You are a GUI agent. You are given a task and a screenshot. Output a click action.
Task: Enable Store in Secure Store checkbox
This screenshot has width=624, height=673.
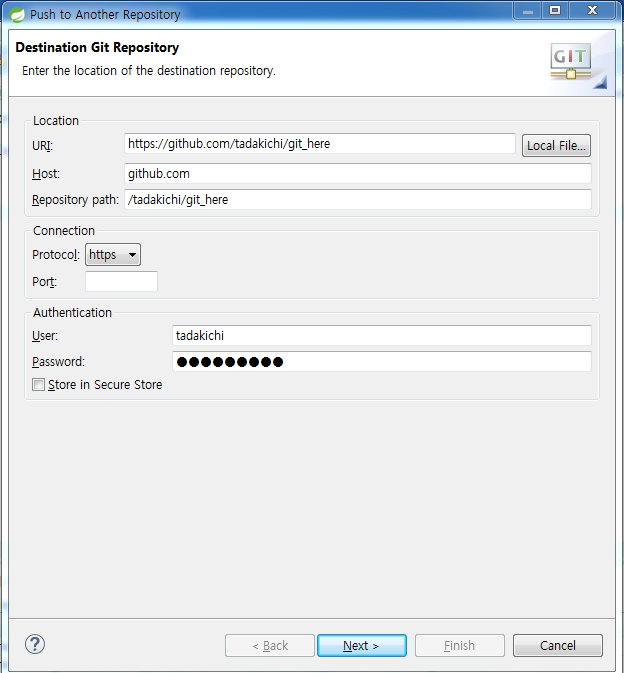[38, 385]
